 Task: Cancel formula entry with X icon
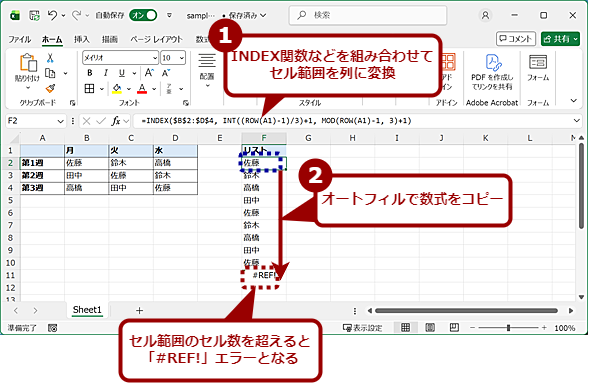86,121
